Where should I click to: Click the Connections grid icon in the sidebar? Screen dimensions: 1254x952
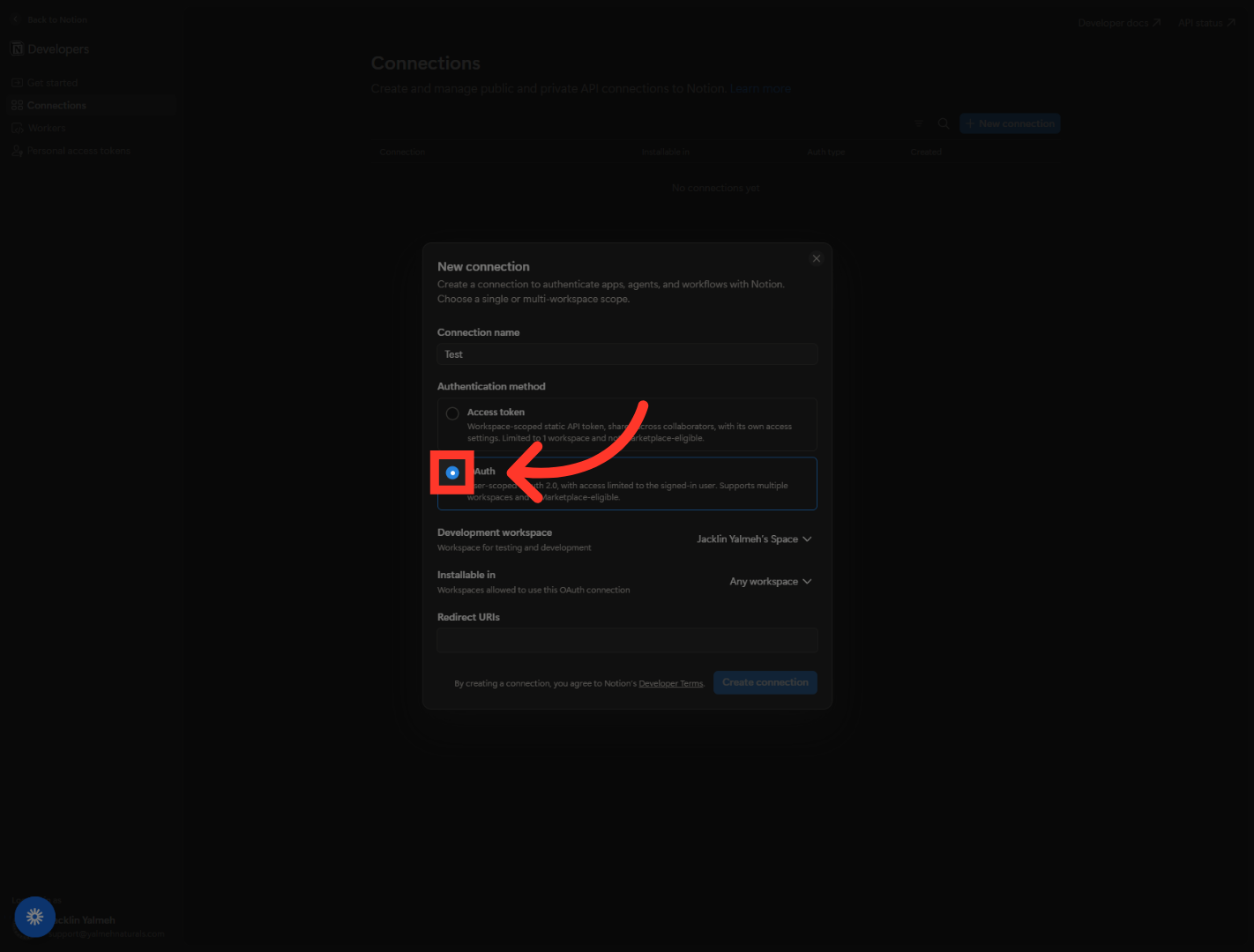pyautogui.click(x=17, y=106)
